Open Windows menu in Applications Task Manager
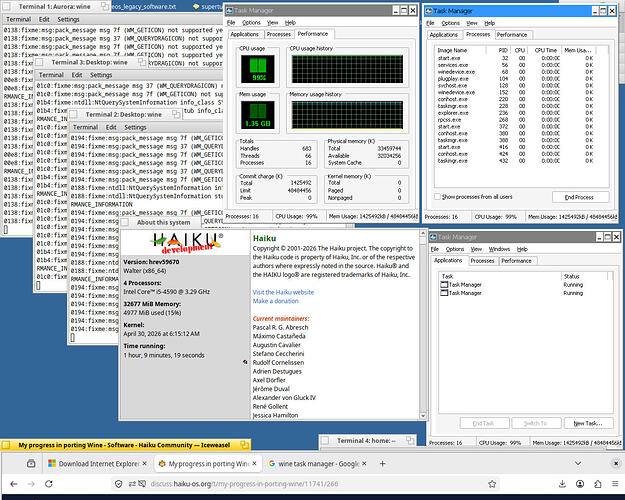 pyautogui.click(x=499, y=249)
